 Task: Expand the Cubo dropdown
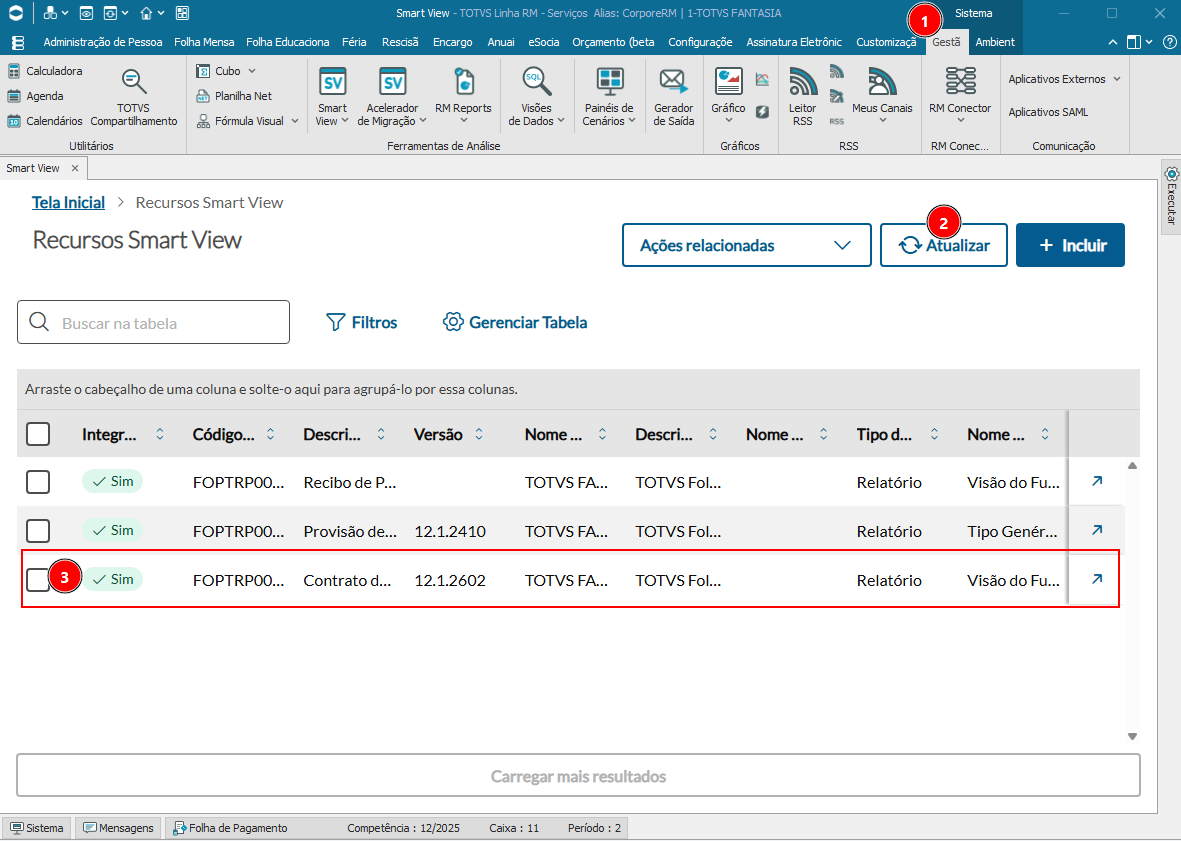252,71
